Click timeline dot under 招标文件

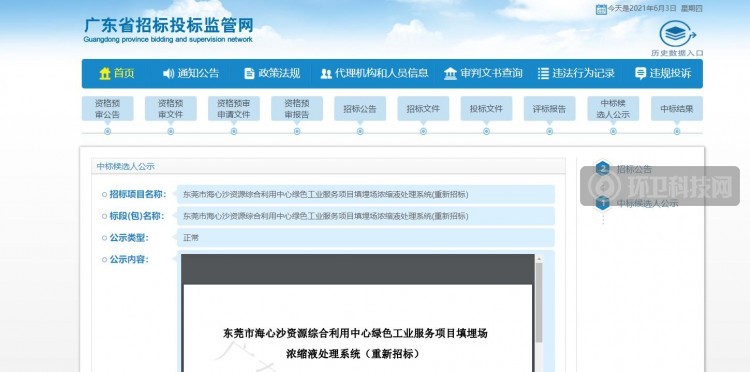423,131
